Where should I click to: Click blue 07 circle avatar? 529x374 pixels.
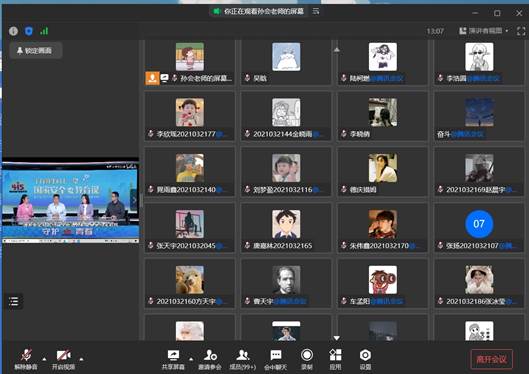(x=479, y=224)
